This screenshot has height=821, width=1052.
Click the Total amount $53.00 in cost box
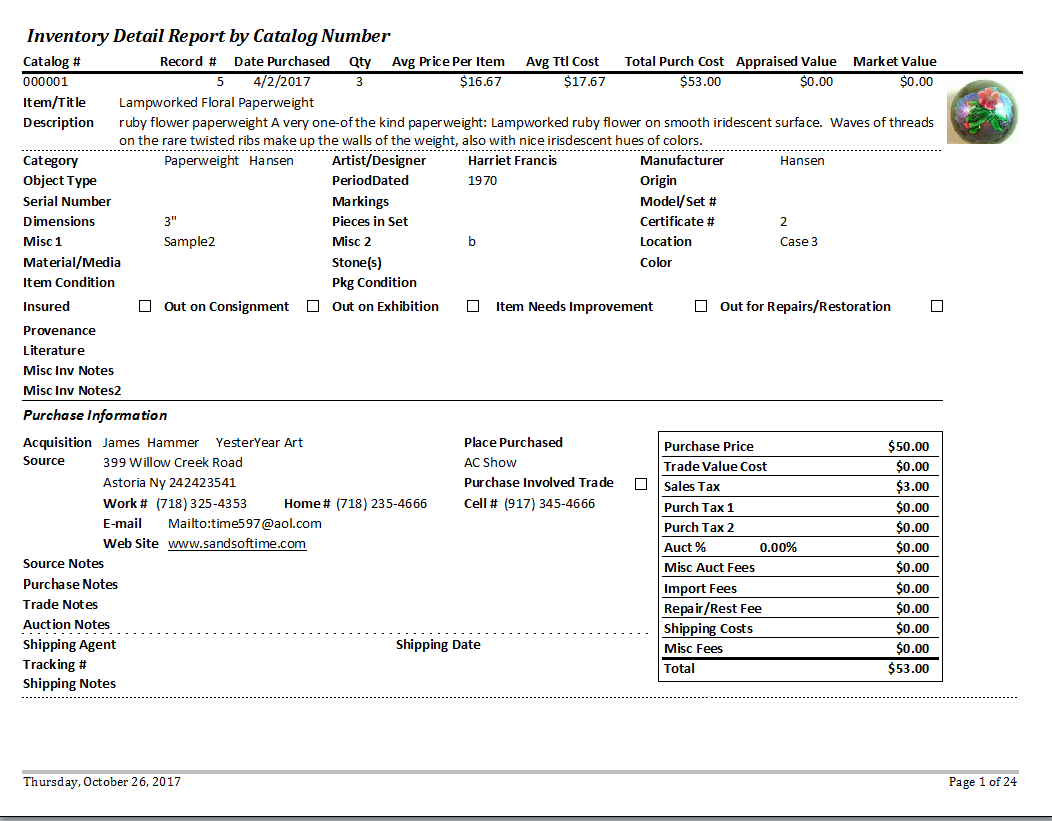[x=908, y=669]
